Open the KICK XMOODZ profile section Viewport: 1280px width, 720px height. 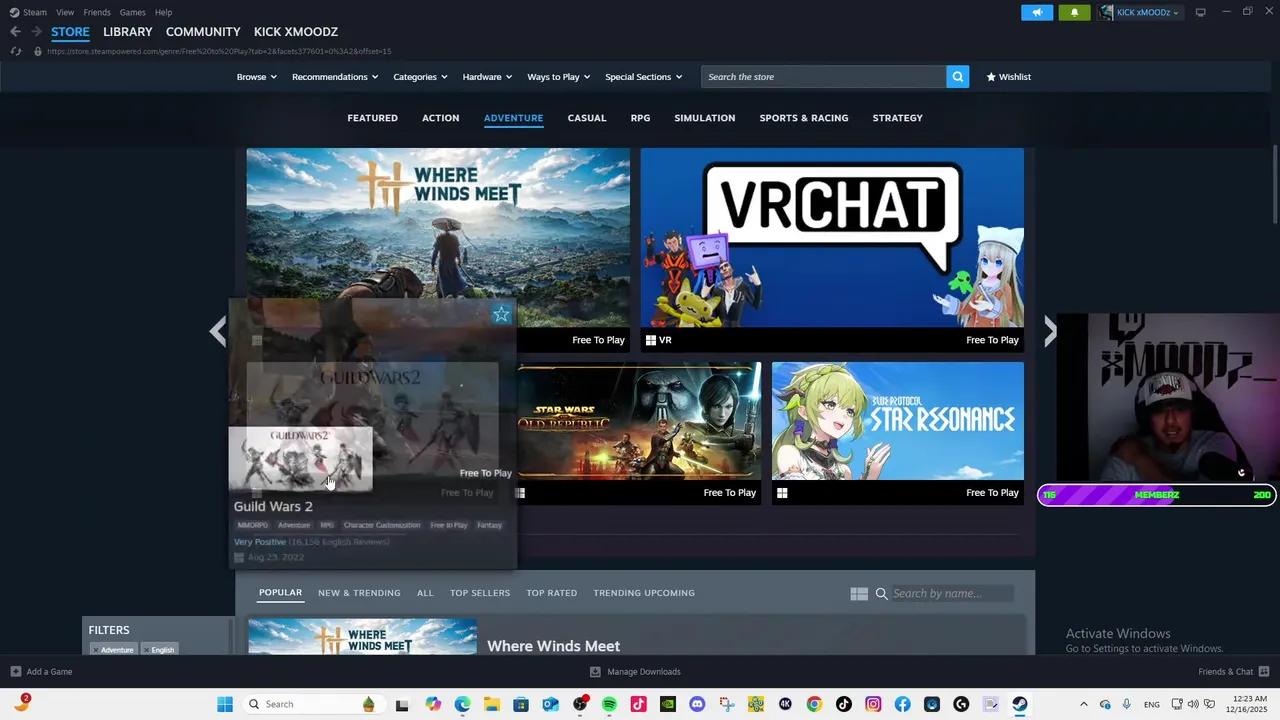tap(296, 32)
